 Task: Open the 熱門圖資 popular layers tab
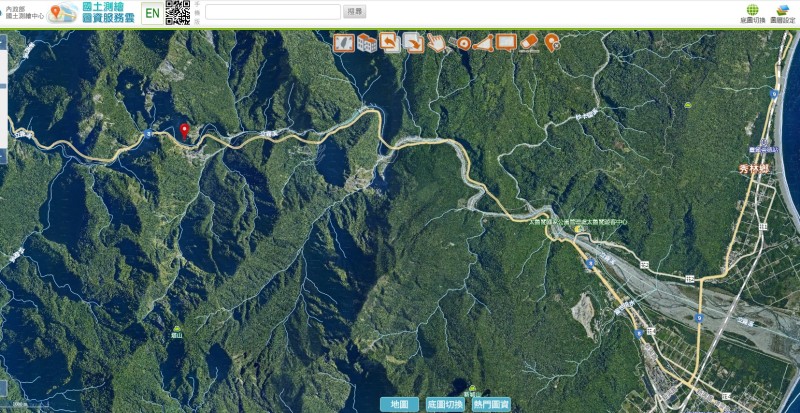490,404
